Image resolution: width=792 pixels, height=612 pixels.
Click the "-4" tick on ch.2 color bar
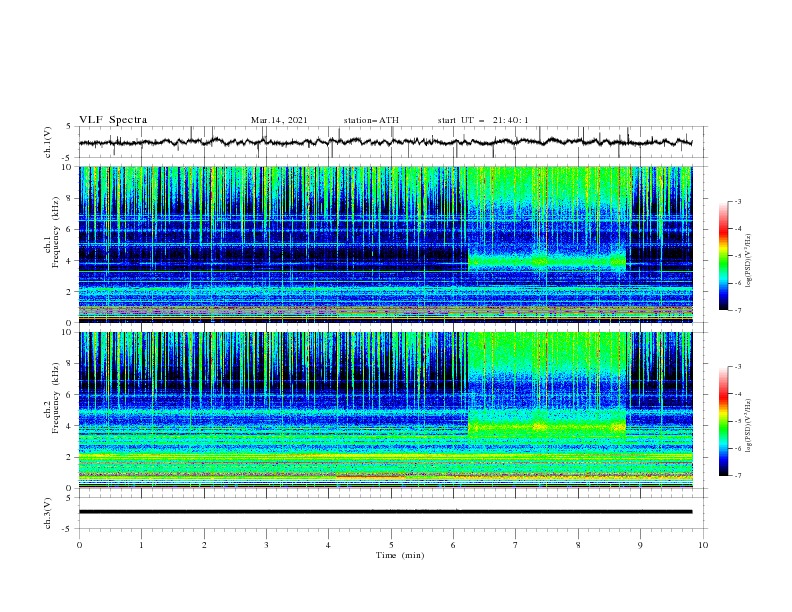pos(737,394)
